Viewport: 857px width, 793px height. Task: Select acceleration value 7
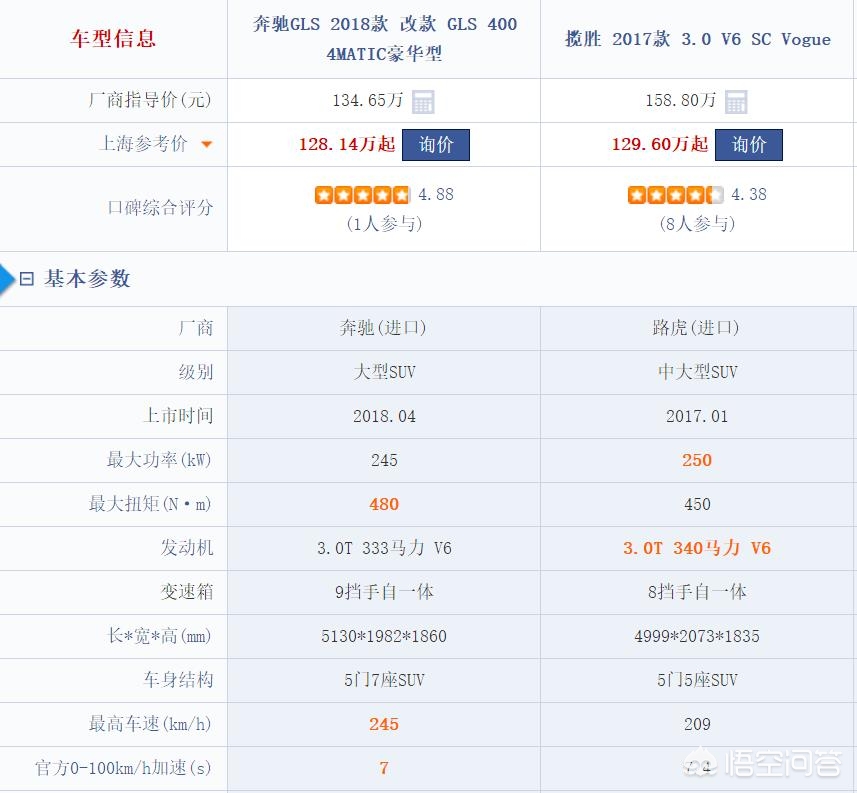[384, 768]
